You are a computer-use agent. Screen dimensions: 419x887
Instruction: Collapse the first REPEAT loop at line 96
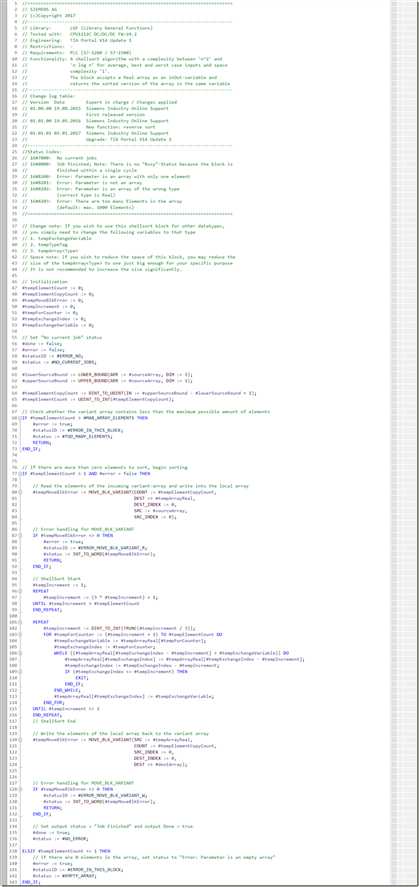tap(19, 591)
